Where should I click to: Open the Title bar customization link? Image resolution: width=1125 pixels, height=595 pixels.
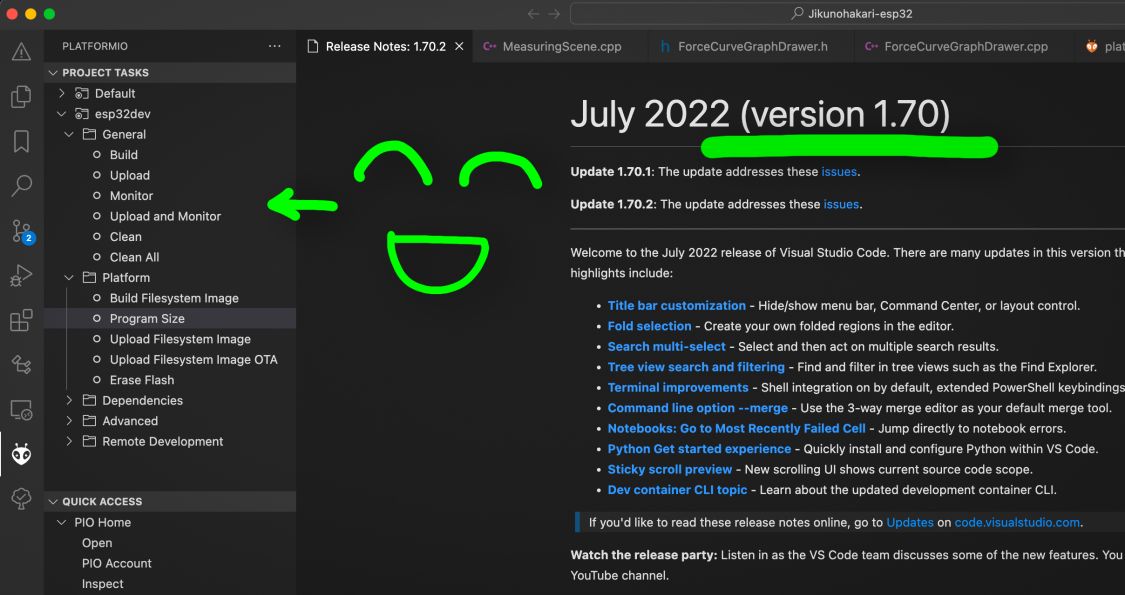pyautogui.click(x=677, y=306)
